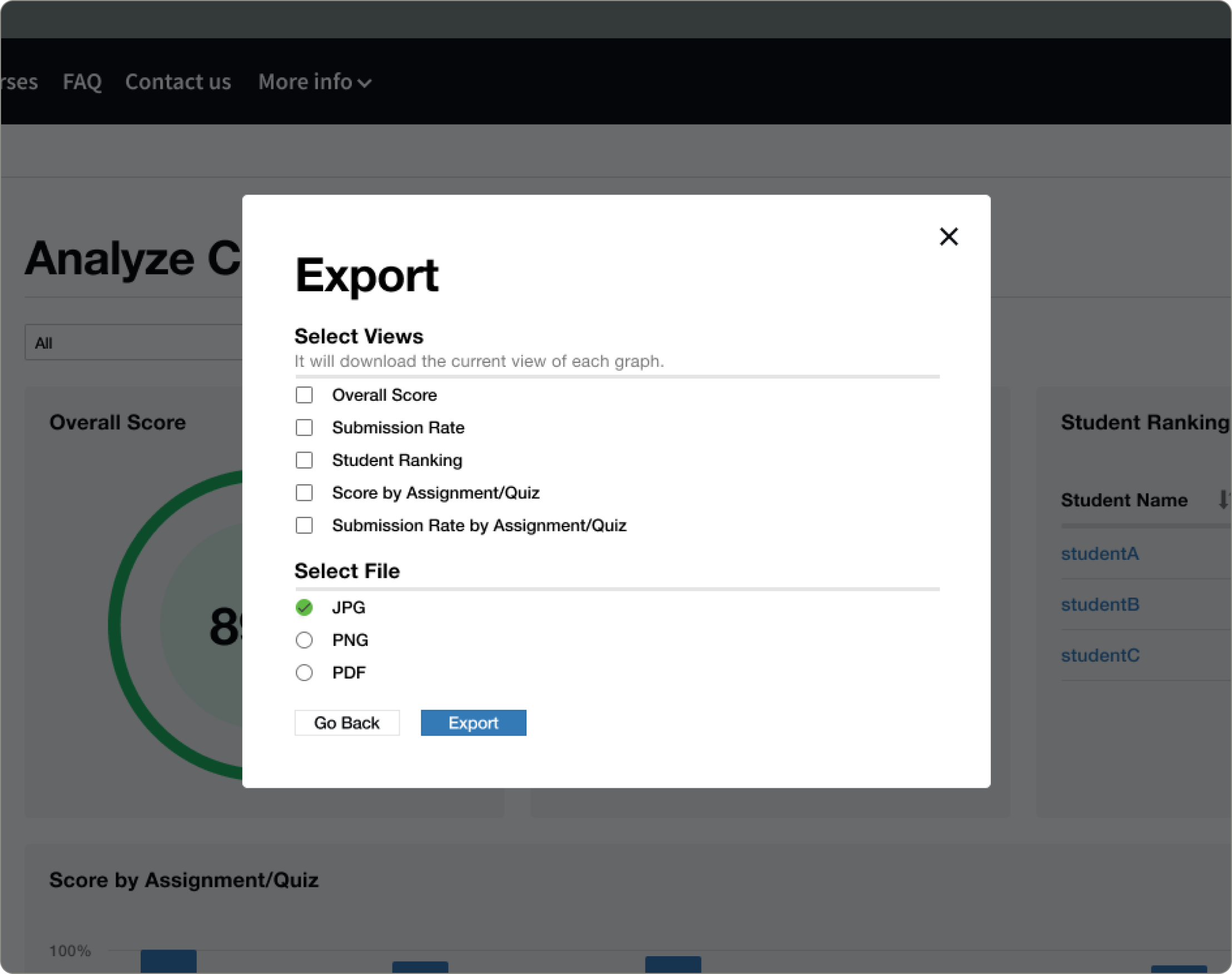Sort by the Student Name column arrow
The image size is (1232, 974).
point(1224,500)
